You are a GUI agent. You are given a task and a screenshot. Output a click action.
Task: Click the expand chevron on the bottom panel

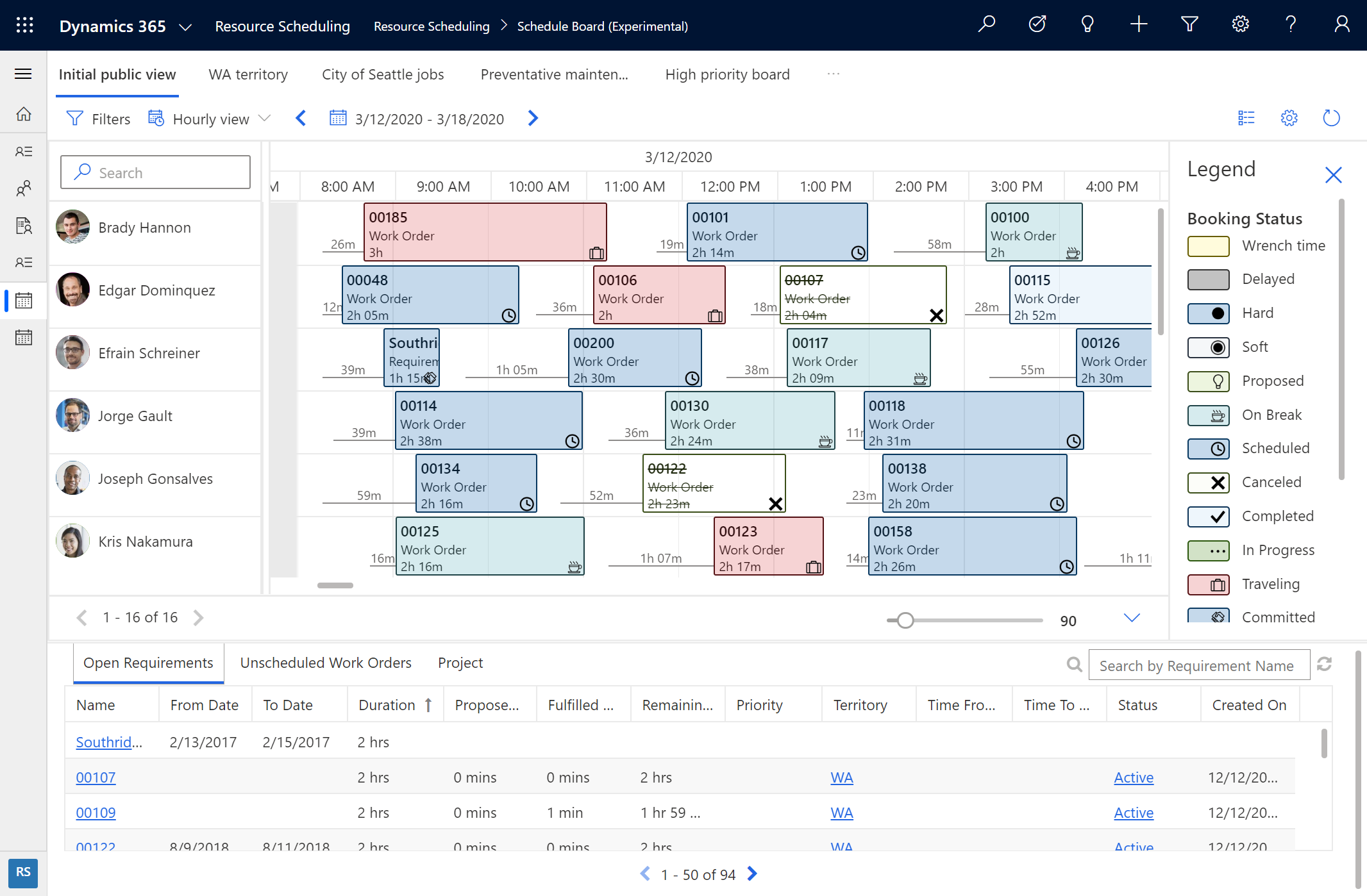pyautogui.click(x=1131, y=616)
